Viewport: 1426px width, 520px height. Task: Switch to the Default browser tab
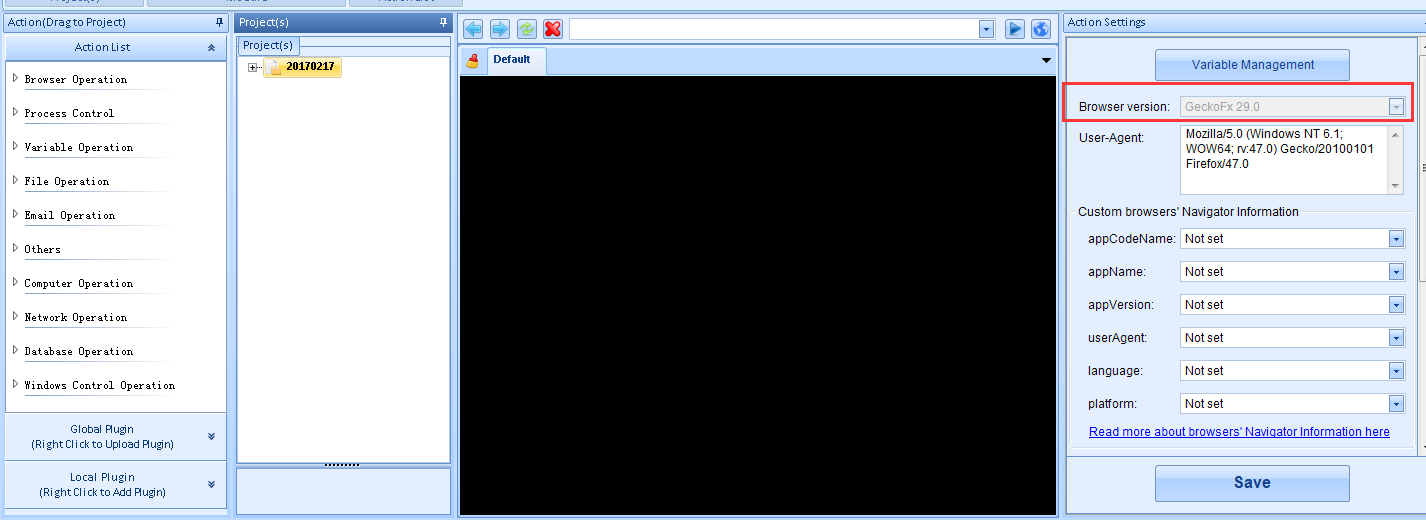(511, 60)
